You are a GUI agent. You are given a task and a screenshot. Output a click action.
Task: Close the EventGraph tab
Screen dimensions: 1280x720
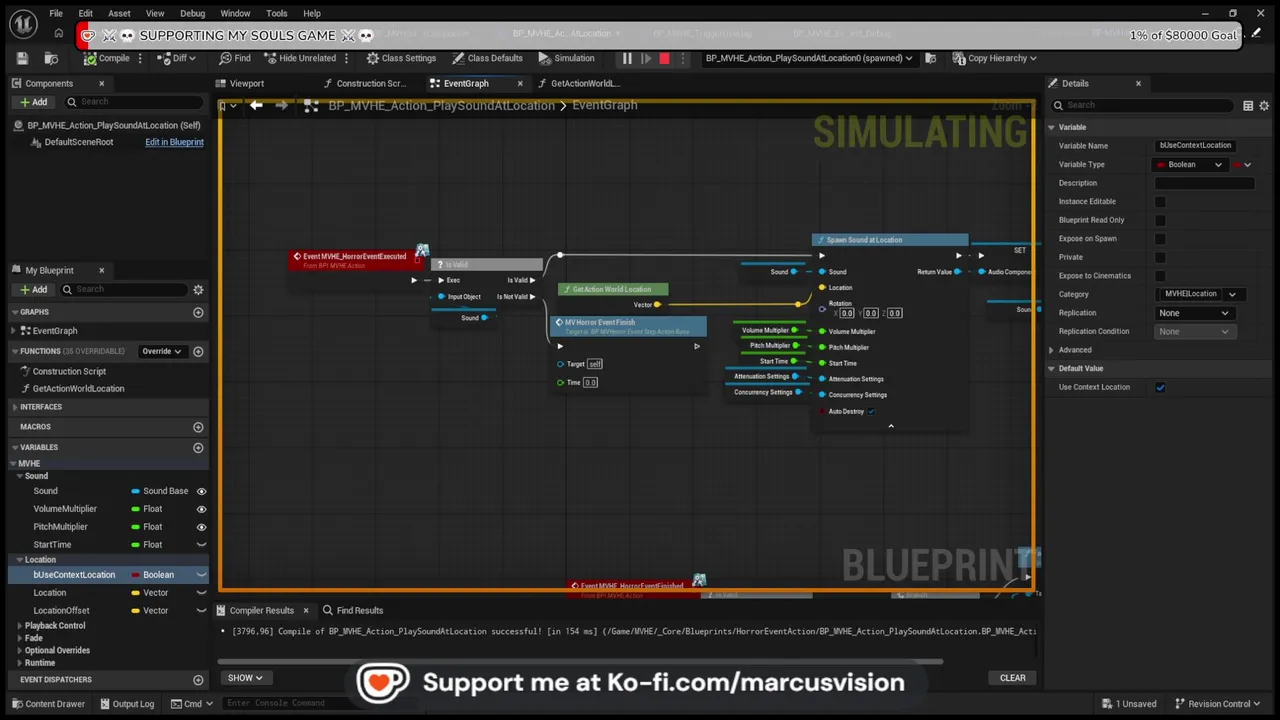click(520, 83)
